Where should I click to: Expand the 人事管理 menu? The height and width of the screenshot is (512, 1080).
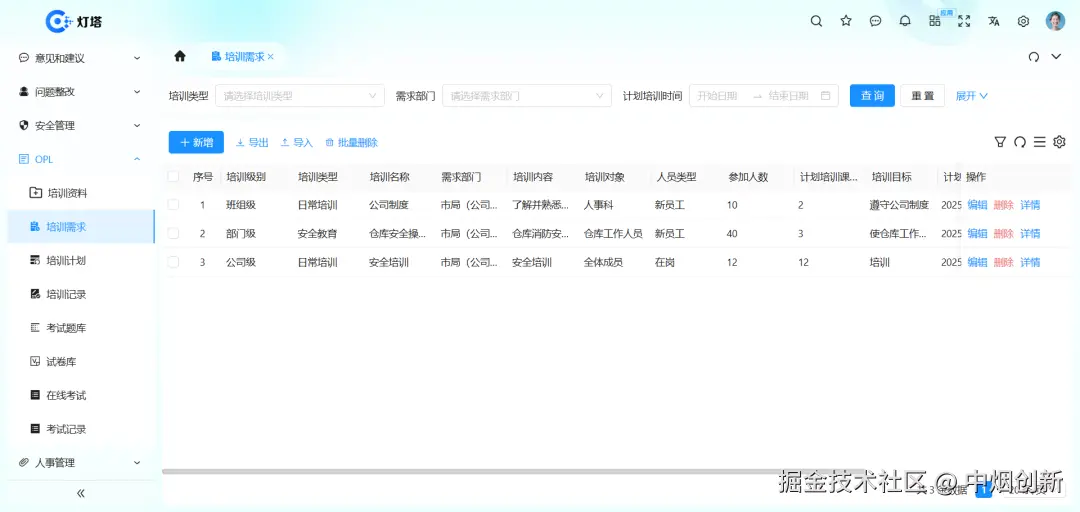point(81,462)
